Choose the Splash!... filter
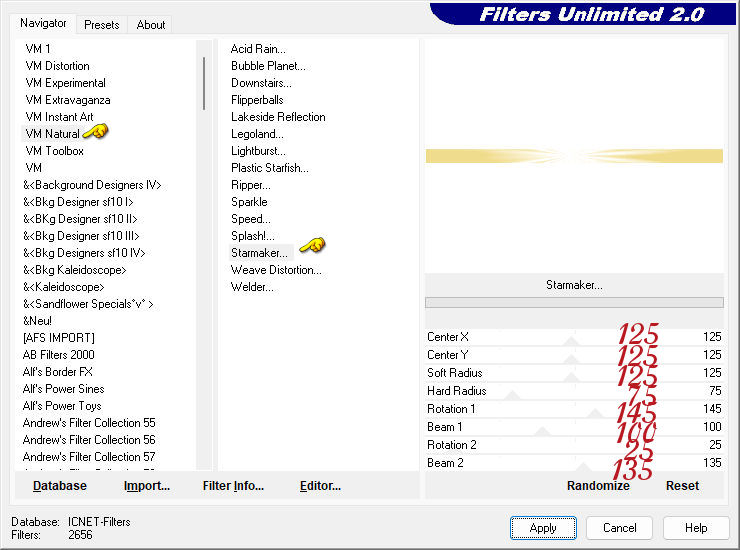Screen dimensions: 740x550 point(252,236)
